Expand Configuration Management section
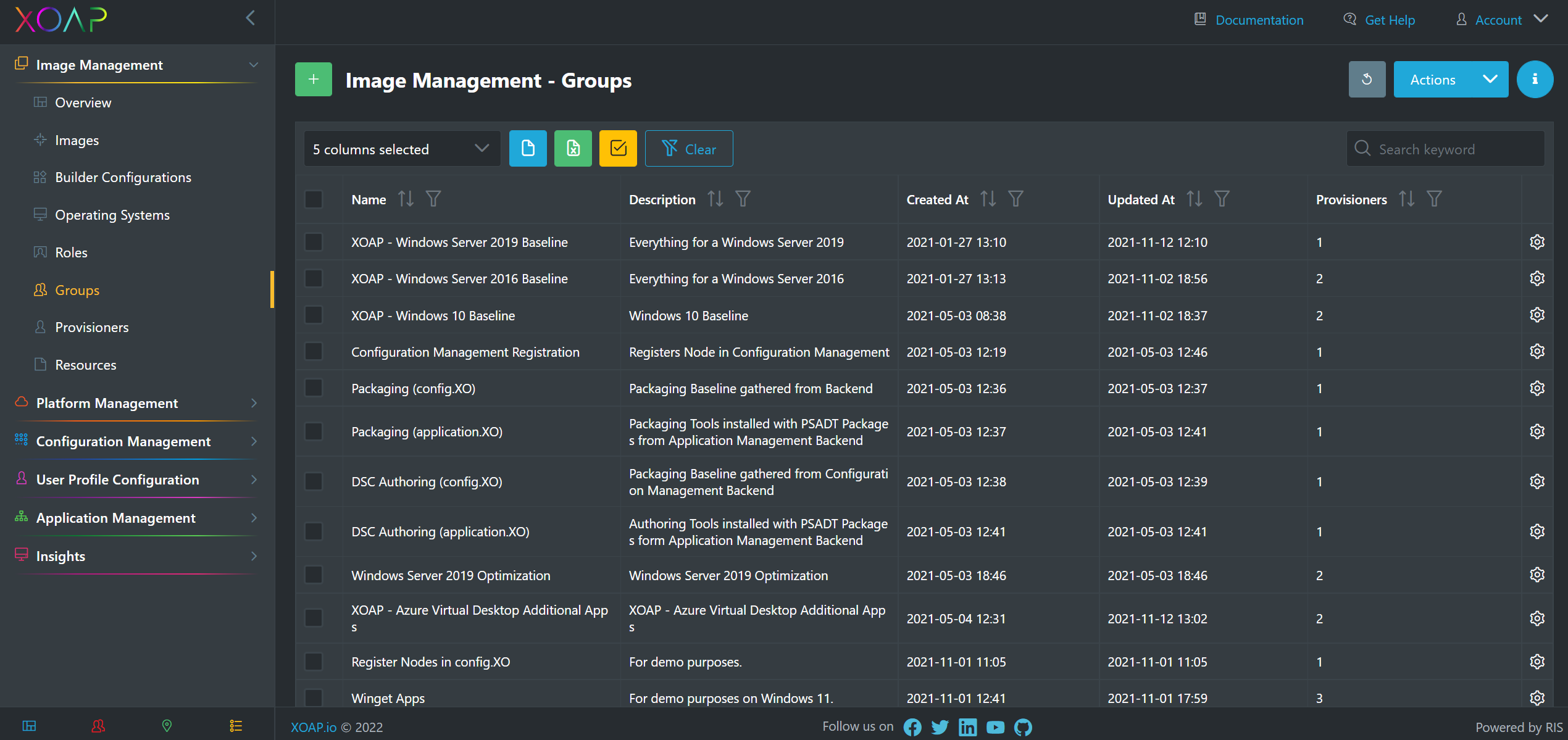The image size is (1568, 740). [x=136, y=441]
